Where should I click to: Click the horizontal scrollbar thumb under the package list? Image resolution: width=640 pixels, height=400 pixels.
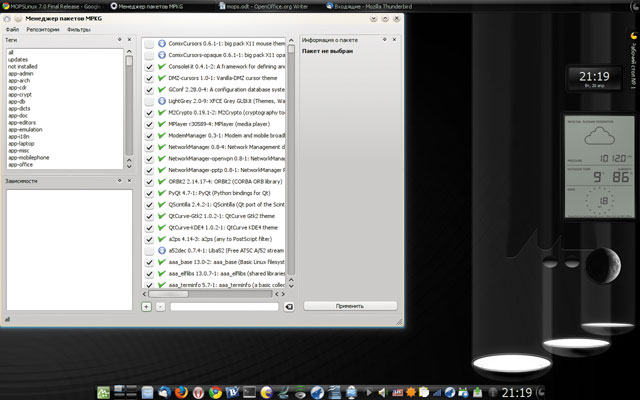(168, 294)
